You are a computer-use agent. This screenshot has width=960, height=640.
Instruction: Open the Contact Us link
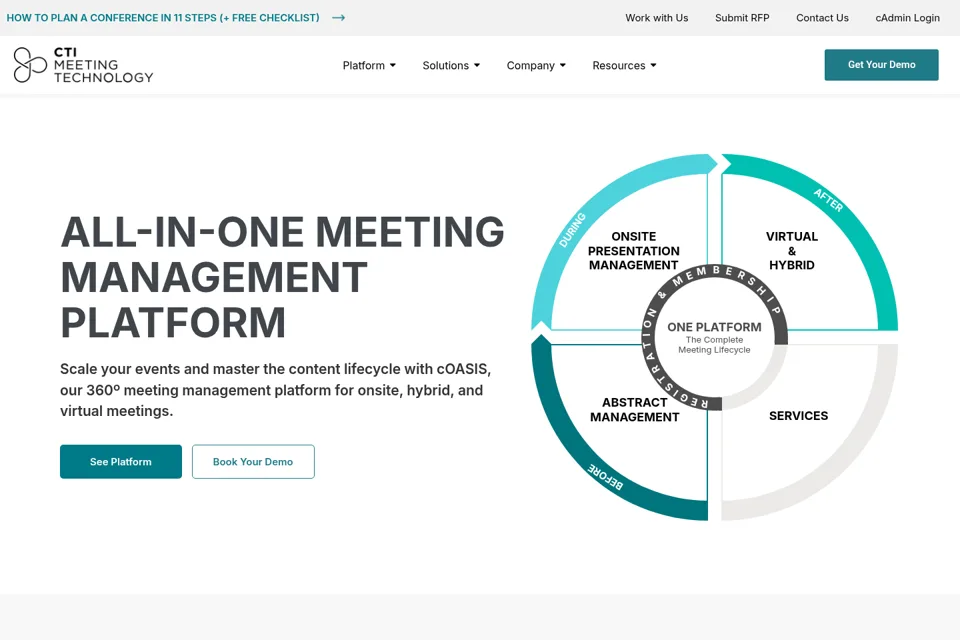point(822,18)
